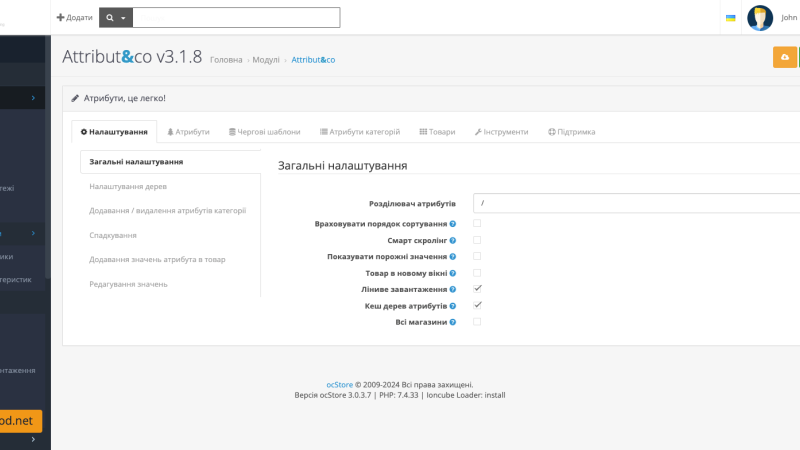Enable Показувати порожні значення checkbox

tap(477, 256)
